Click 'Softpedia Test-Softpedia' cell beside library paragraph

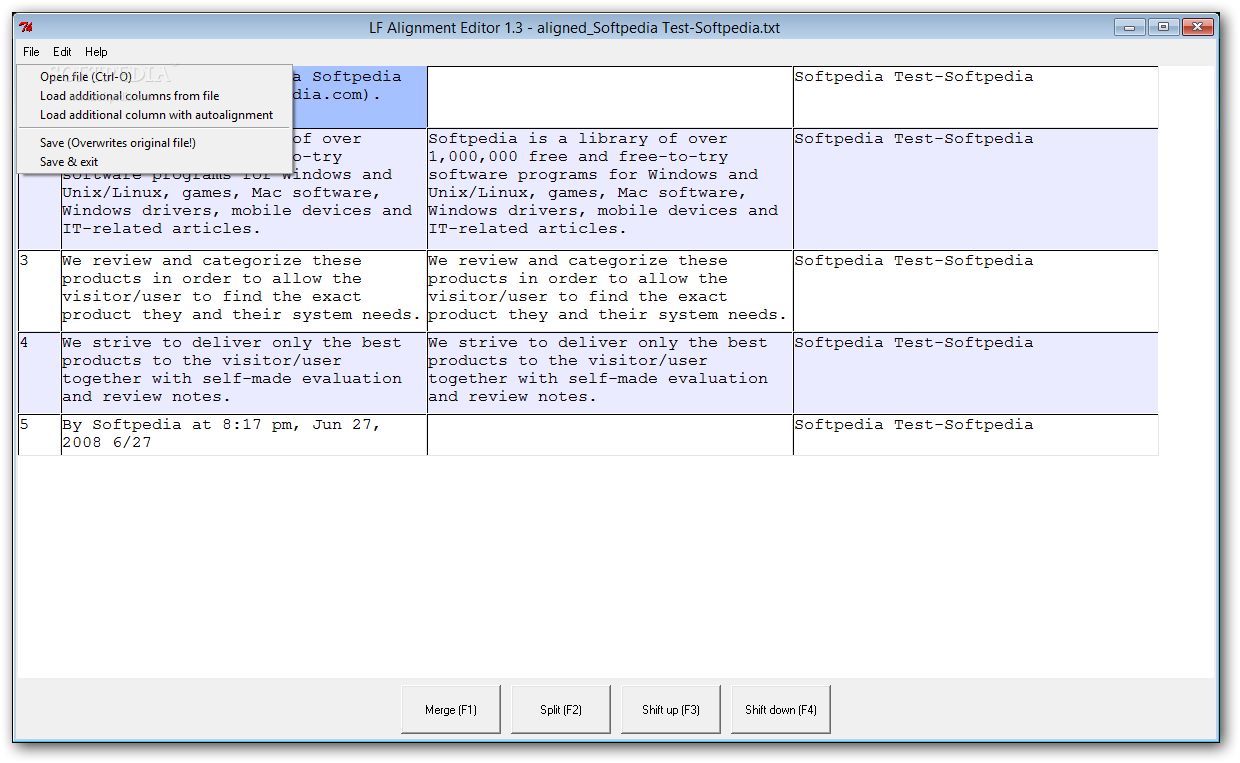click(x=976, y=189)
